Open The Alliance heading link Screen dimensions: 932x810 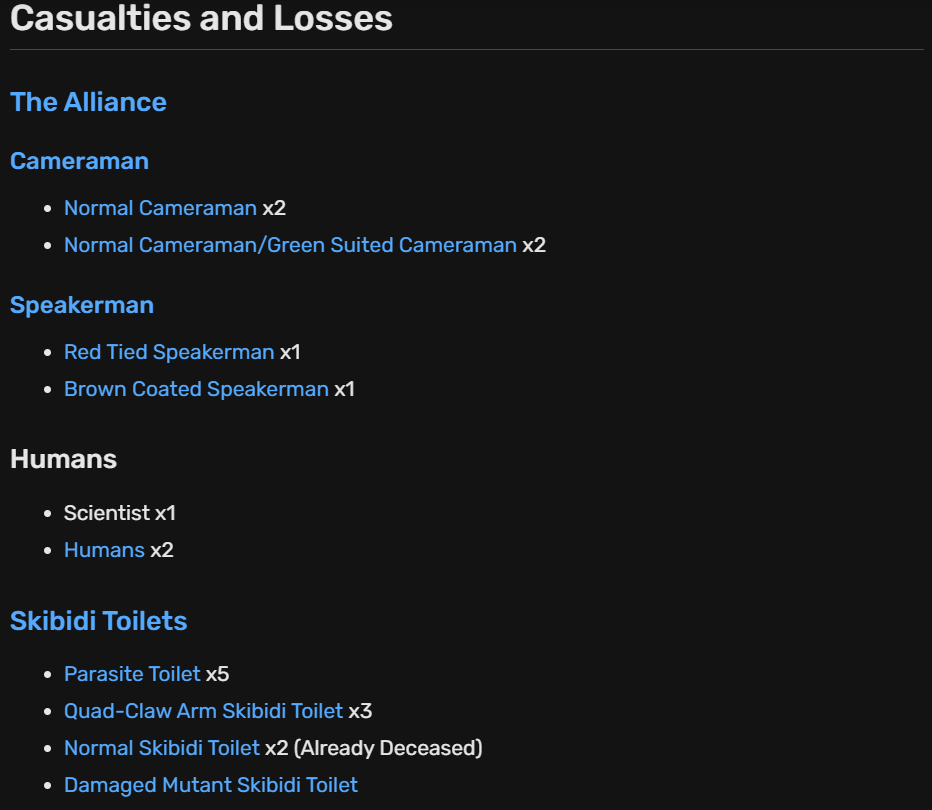[88, 102]
